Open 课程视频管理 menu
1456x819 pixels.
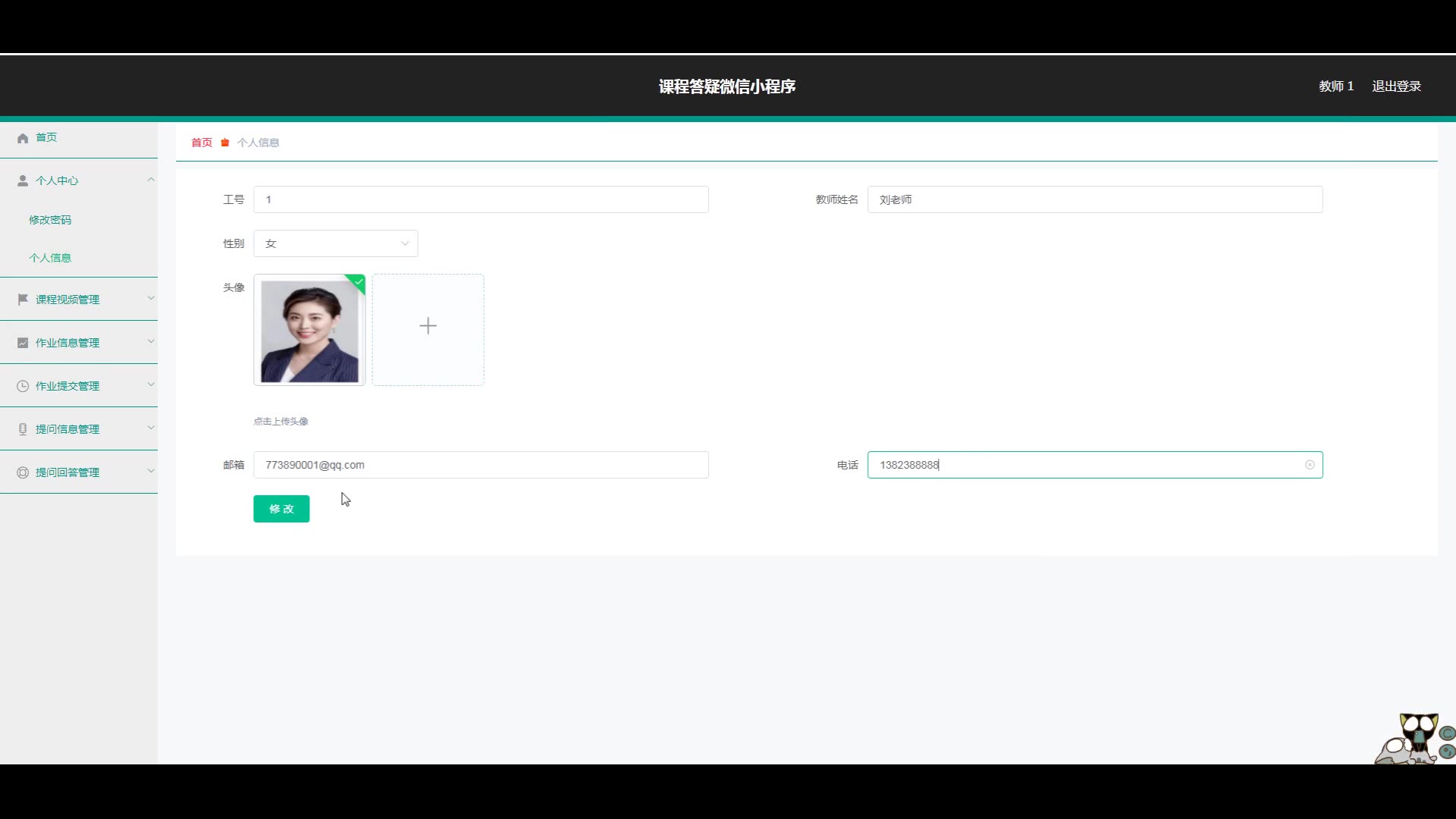coord(79,300)
